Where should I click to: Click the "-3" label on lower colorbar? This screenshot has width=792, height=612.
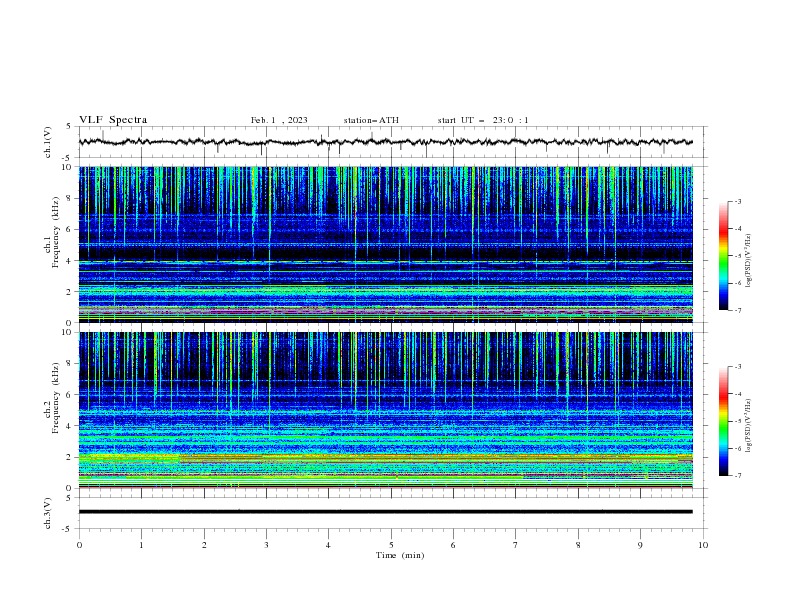coord(737,367)
